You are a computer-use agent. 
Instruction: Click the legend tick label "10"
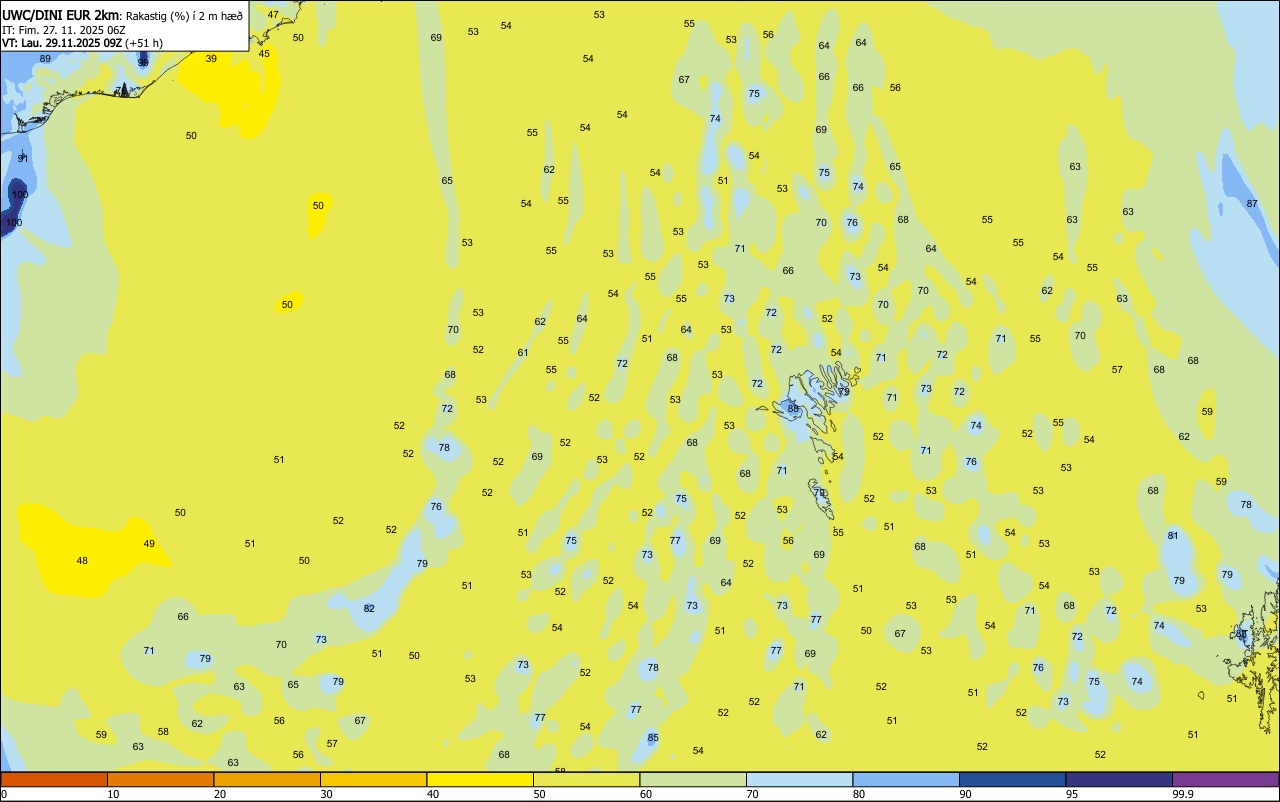tap(114, 794)
